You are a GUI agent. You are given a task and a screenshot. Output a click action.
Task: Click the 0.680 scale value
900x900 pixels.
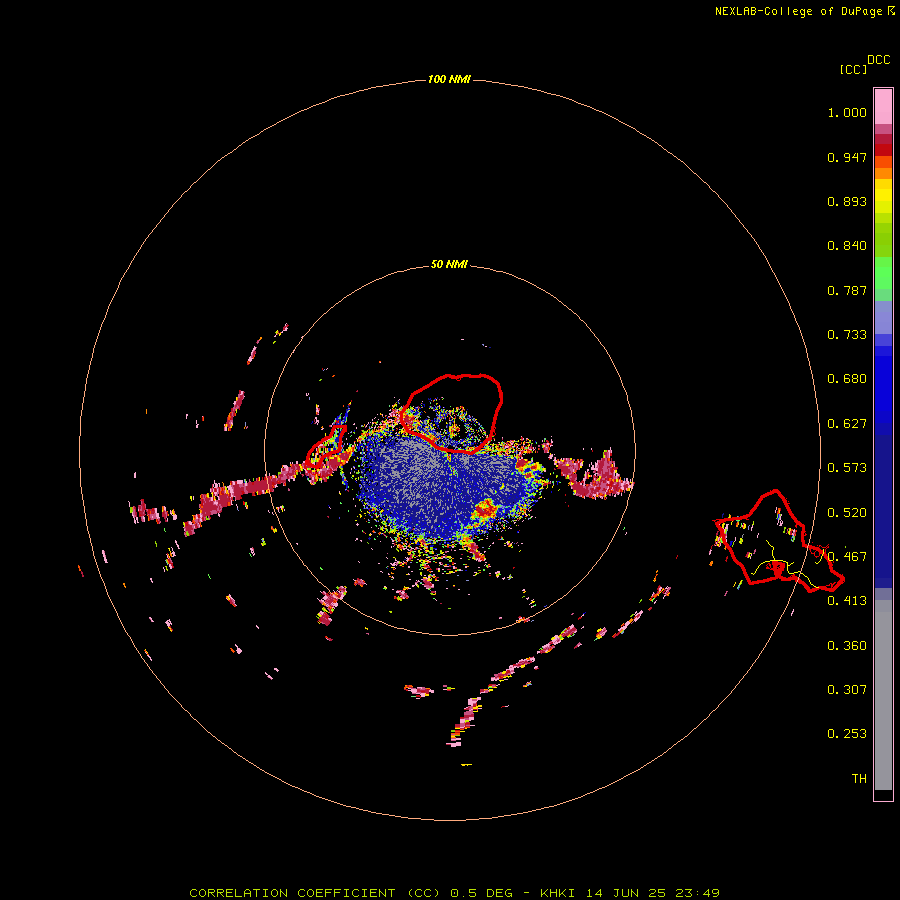click(847, 379)
